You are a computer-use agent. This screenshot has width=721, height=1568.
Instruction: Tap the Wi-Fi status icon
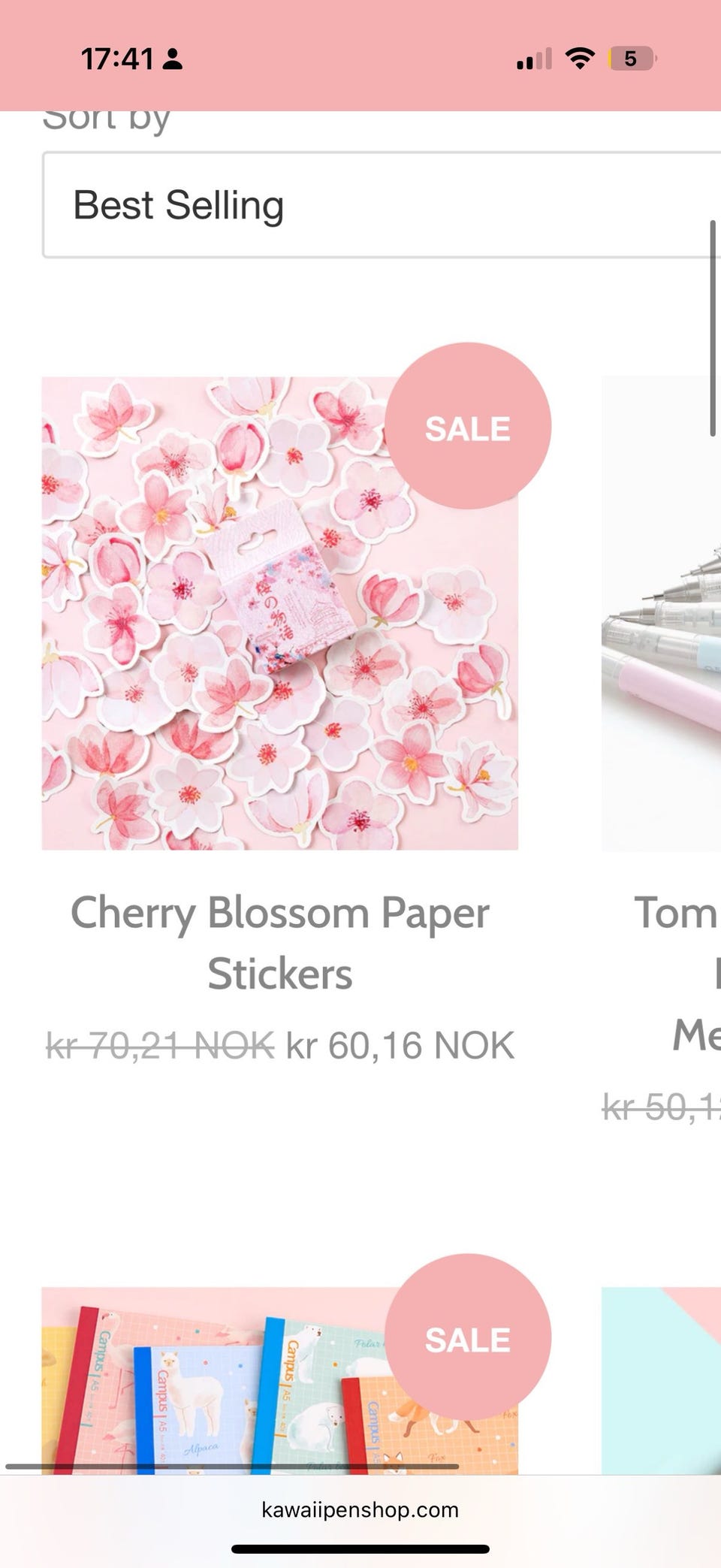pyautogui.click(x=580, y=58)
